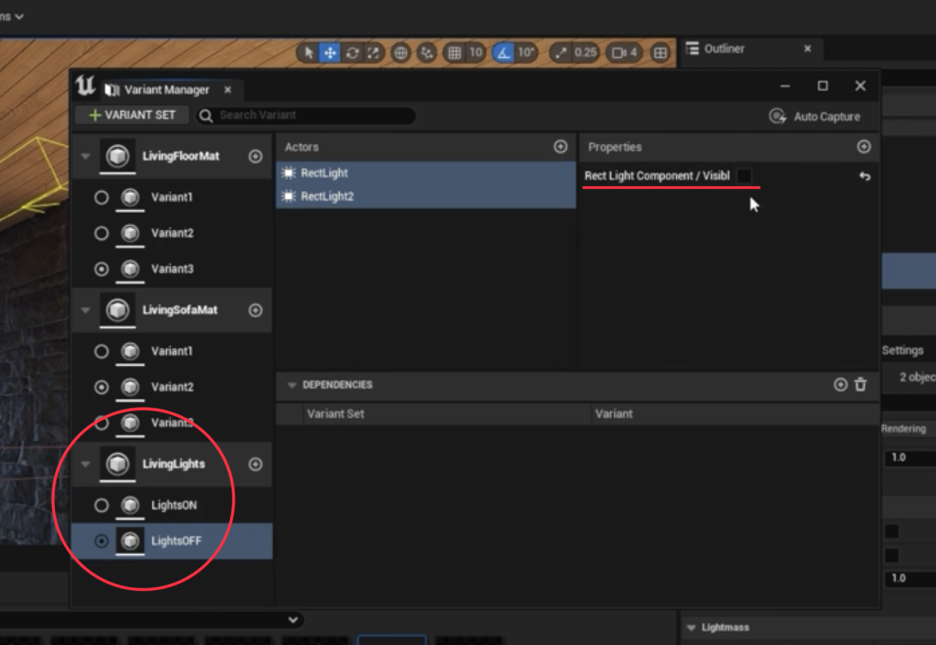Click the Auto Capture button

click(815, 116)
